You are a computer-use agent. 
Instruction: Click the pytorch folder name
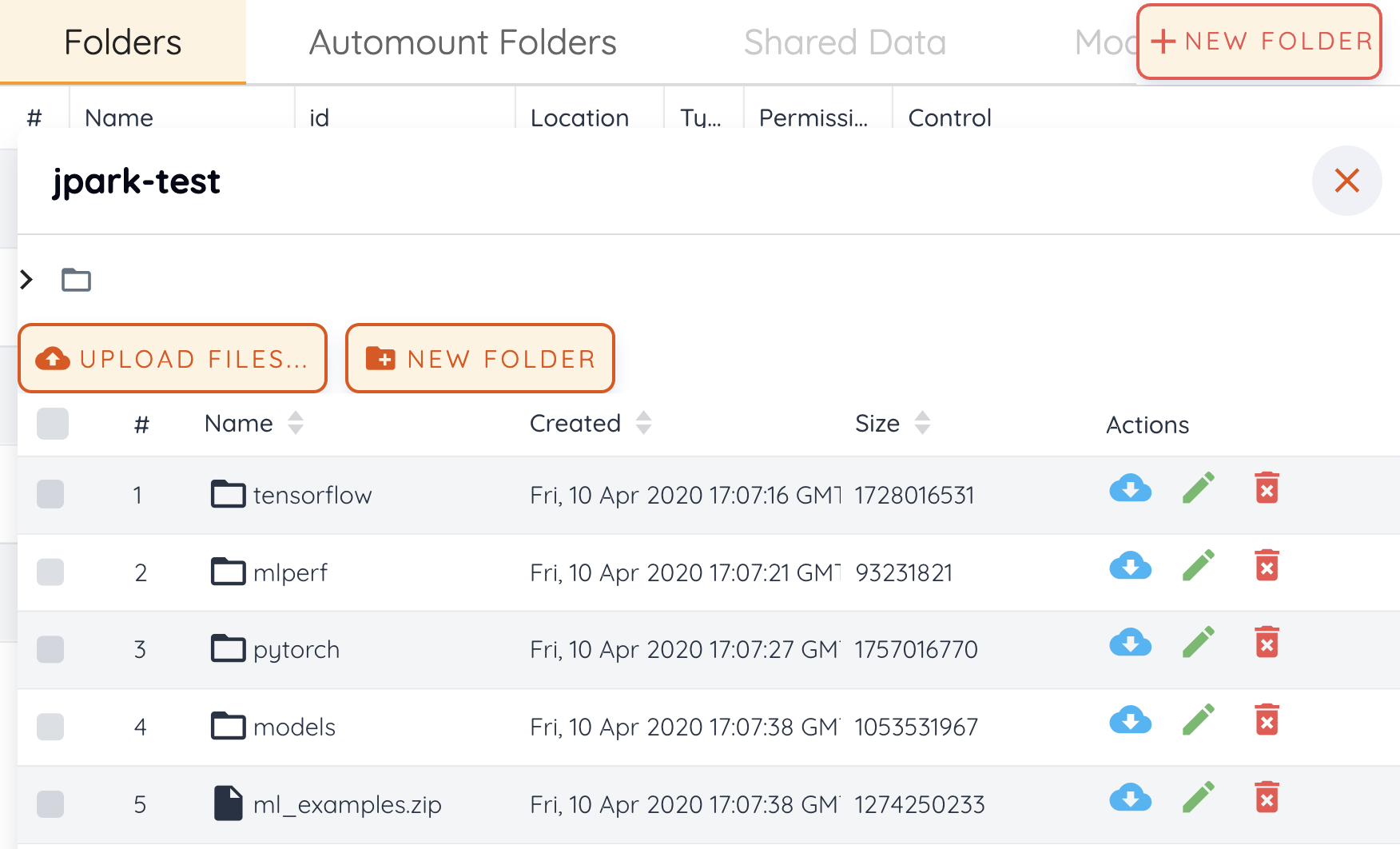coord(296,650)
